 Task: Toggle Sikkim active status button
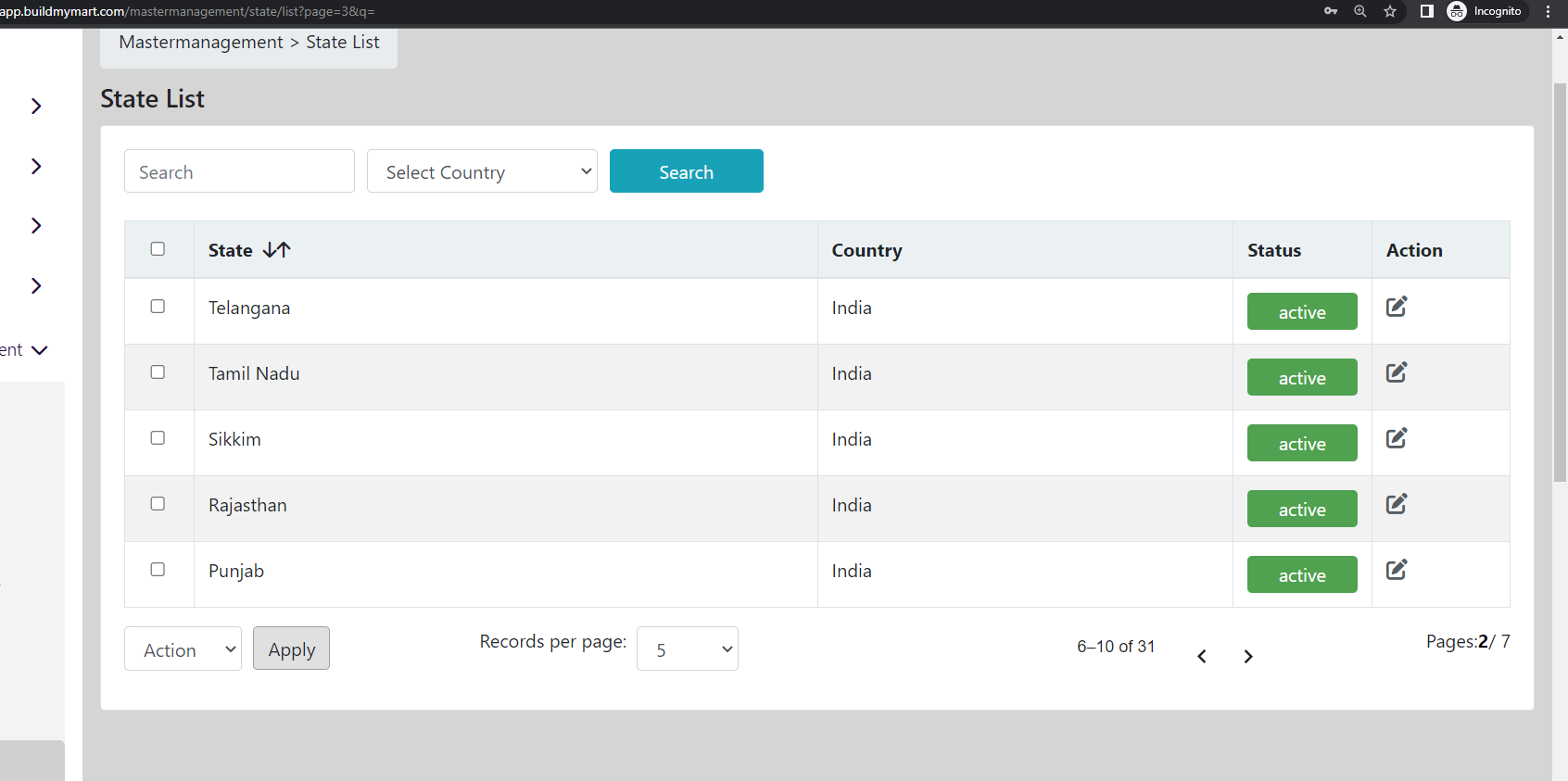(1302, 443)
